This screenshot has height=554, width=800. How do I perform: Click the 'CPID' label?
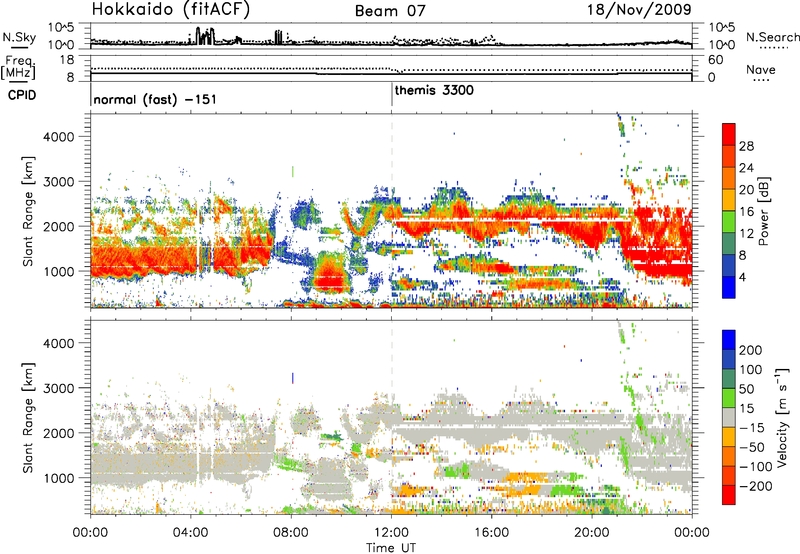22,95
